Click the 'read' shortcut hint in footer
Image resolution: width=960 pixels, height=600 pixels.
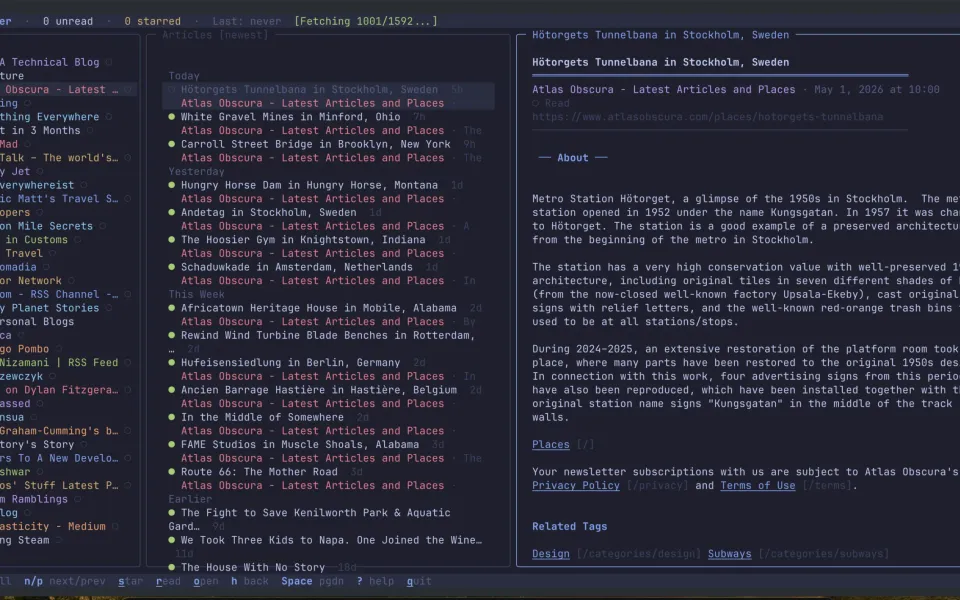[168, 581]
